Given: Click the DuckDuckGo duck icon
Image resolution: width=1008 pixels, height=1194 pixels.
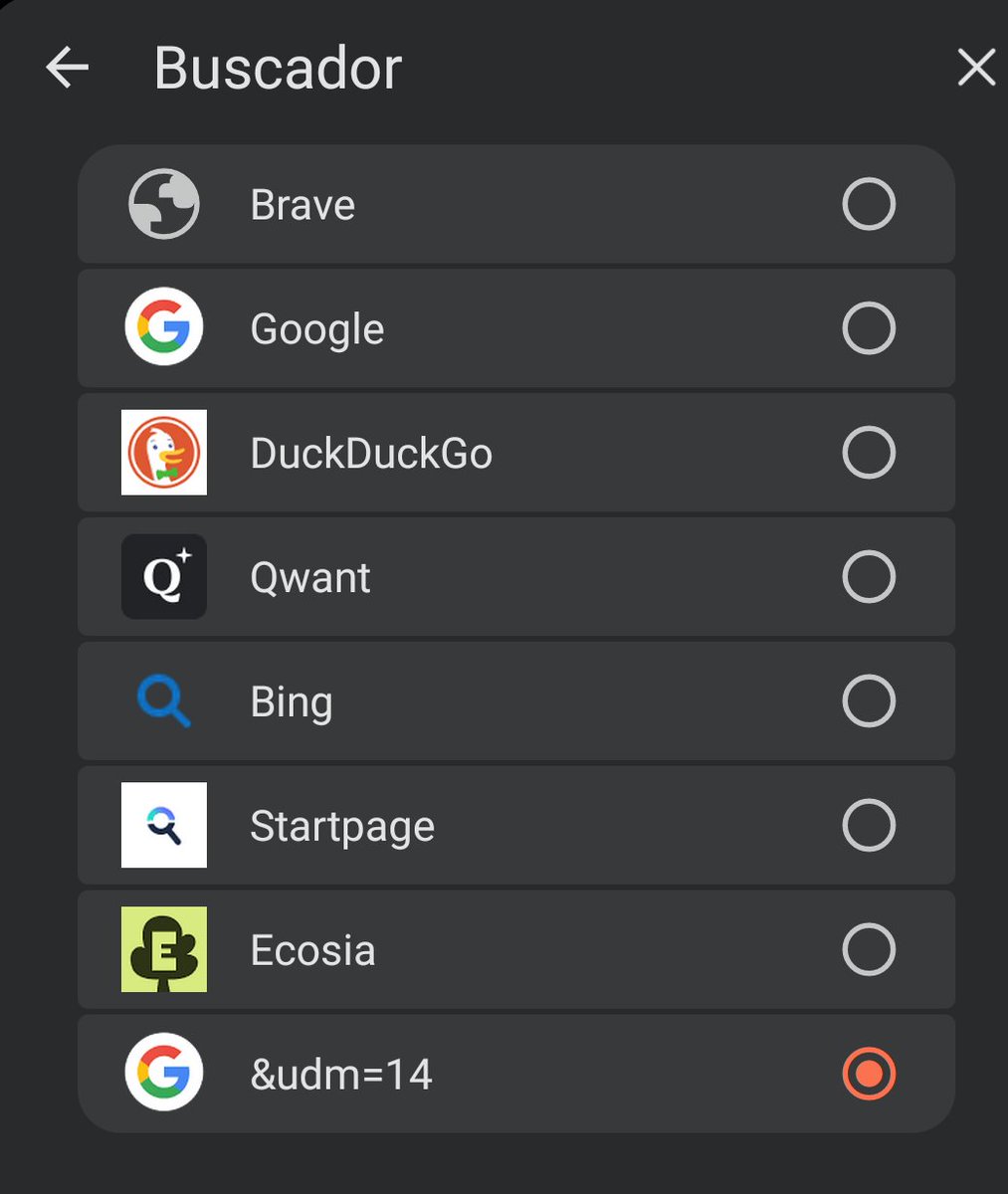Looking at the screenshot, I should (x=164, y=452).
